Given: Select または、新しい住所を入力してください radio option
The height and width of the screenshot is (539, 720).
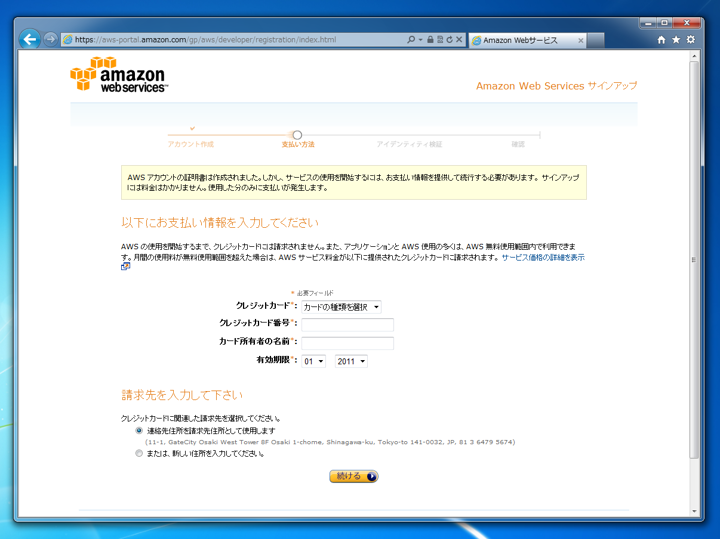Looking at the screenshot, I should (139, 454).
